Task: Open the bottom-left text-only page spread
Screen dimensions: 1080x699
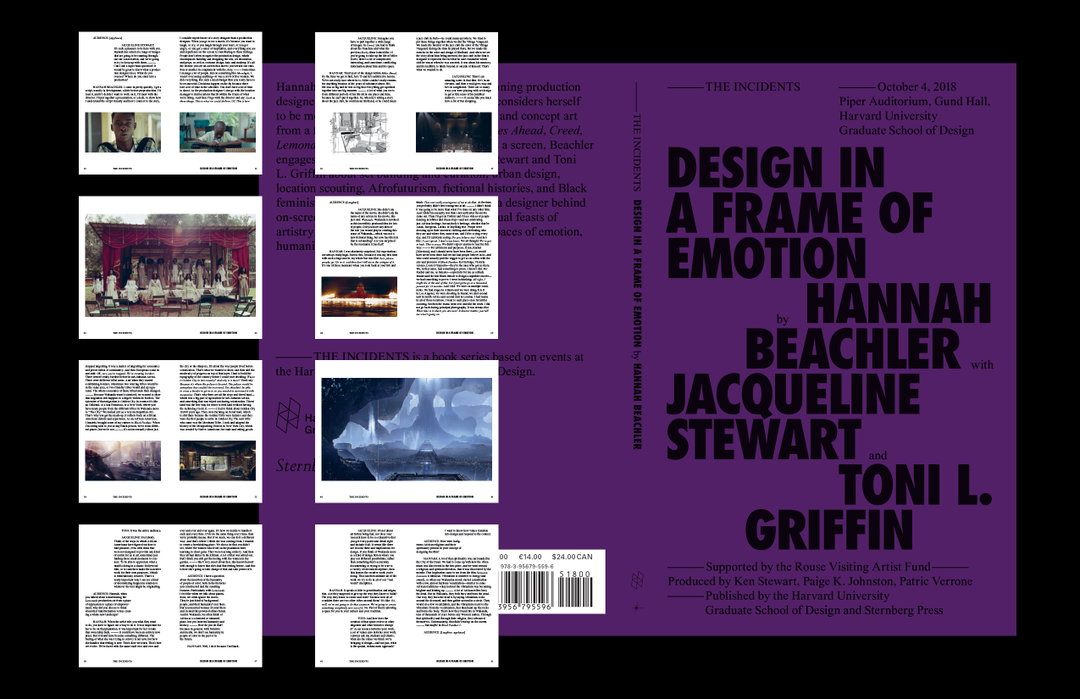Action: click(170, 596)
